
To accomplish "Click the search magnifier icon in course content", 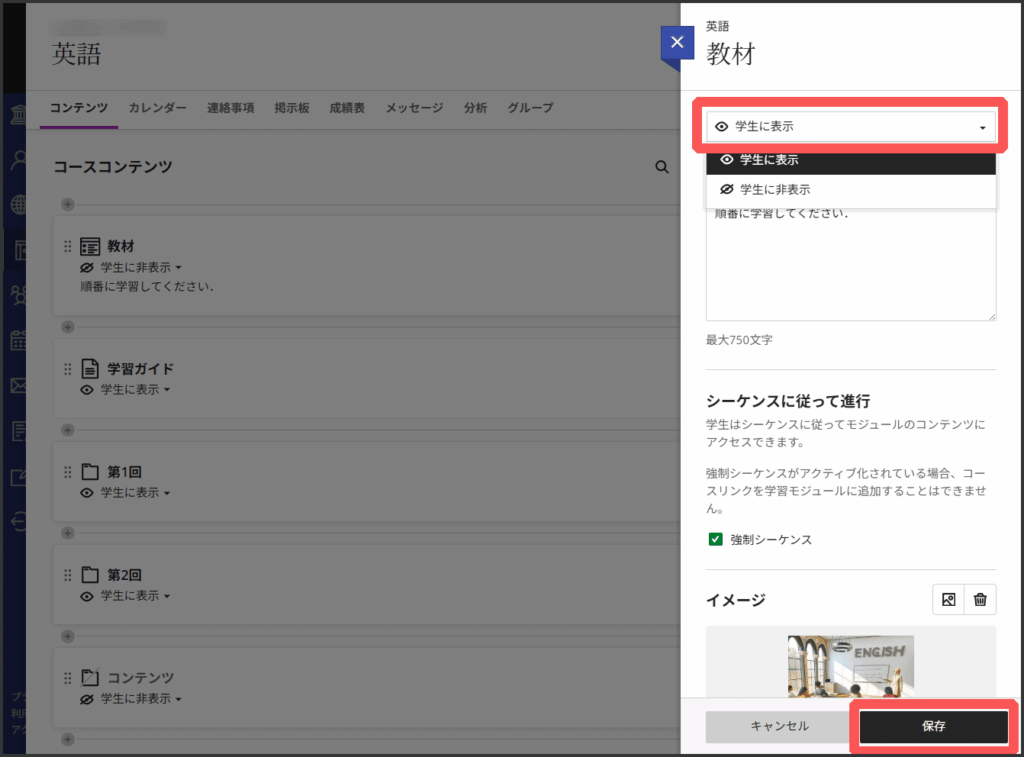I will tap(661, 167).
